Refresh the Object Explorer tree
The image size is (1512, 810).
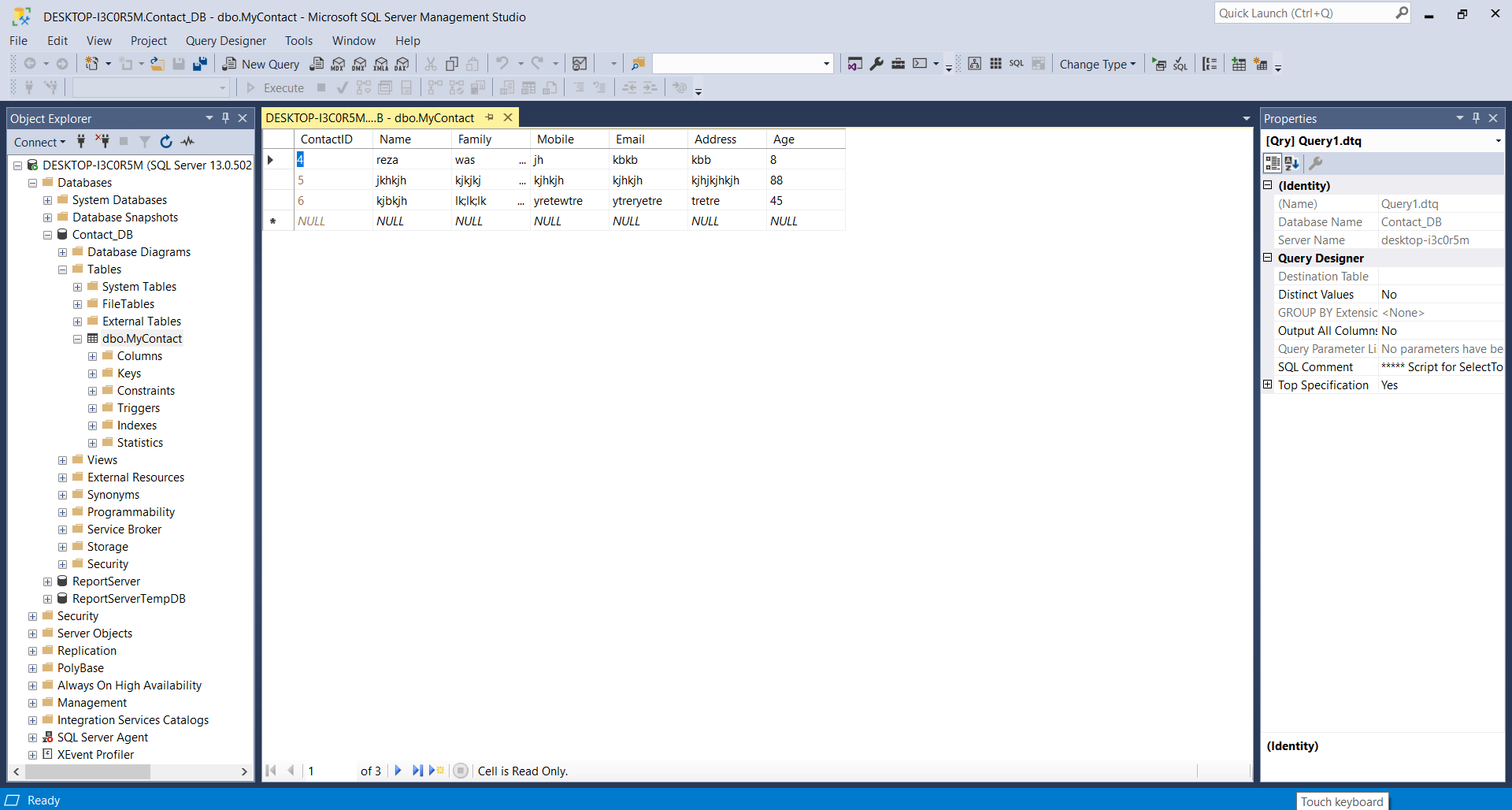(x=166, y=142)
